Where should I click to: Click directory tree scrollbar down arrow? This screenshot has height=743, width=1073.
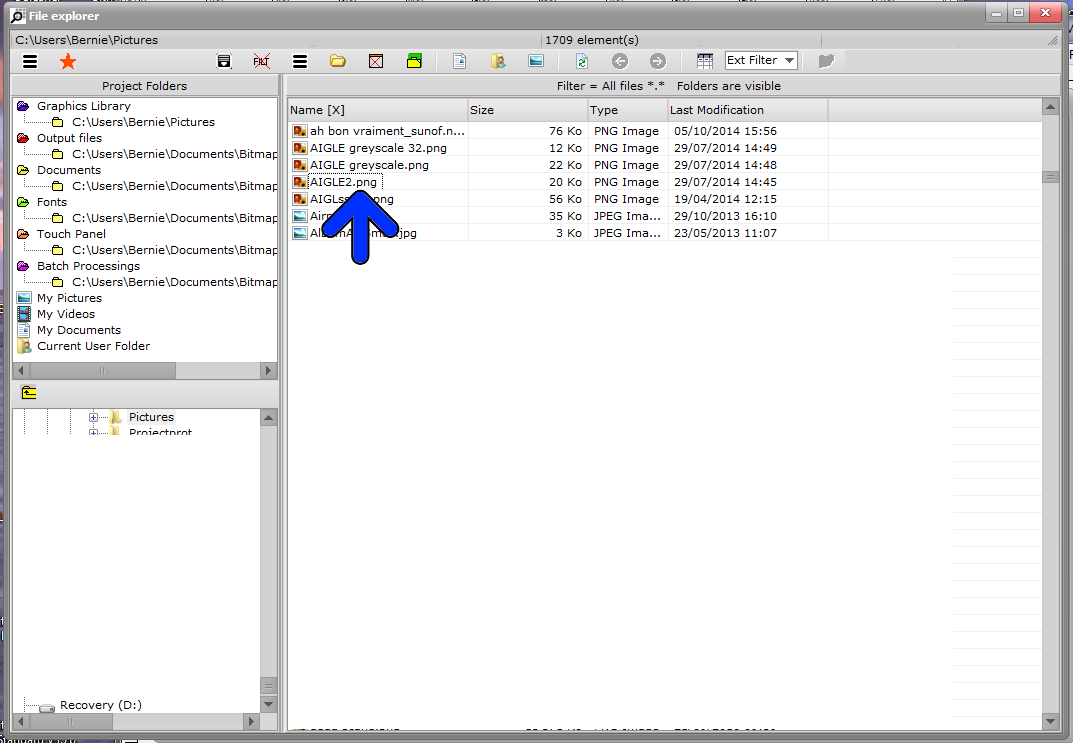click(x=268, y=704)
